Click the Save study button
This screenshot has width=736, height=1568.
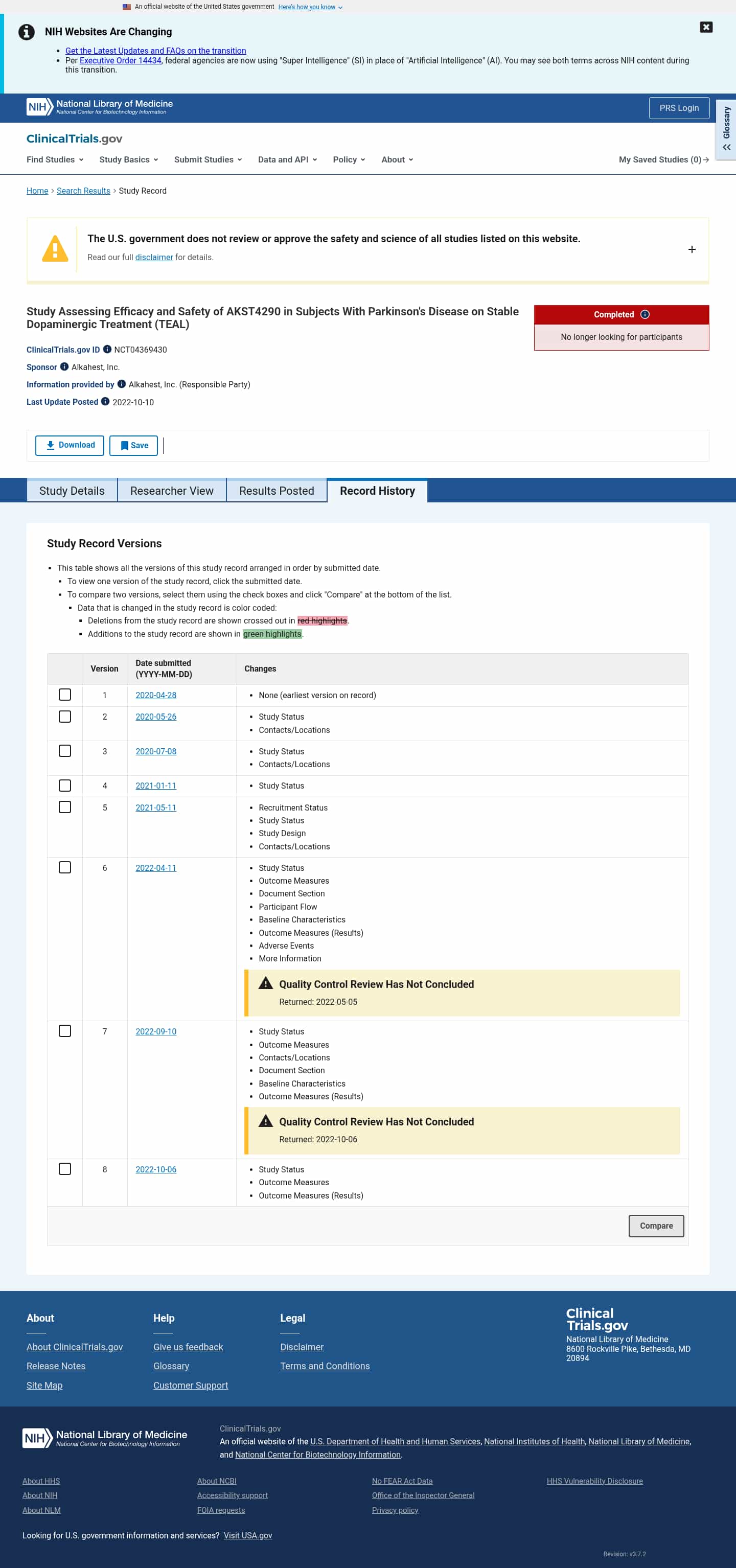click(x=133, y=446)
